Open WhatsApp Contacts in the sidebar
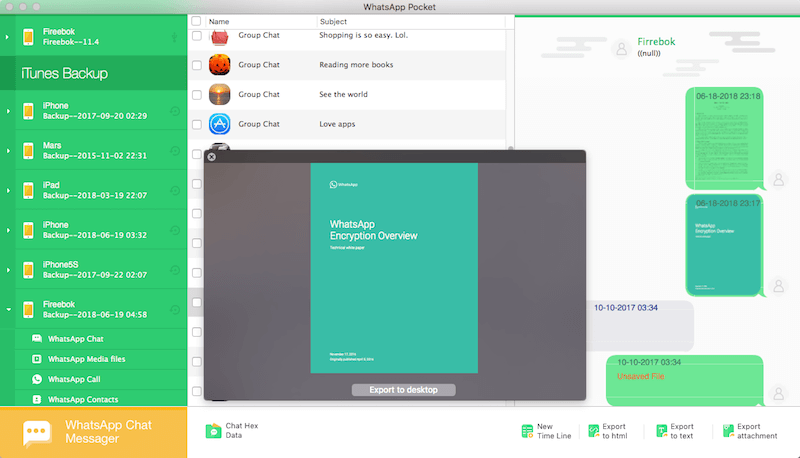This screenshot has height=458, width=800. tap(101, 398)
